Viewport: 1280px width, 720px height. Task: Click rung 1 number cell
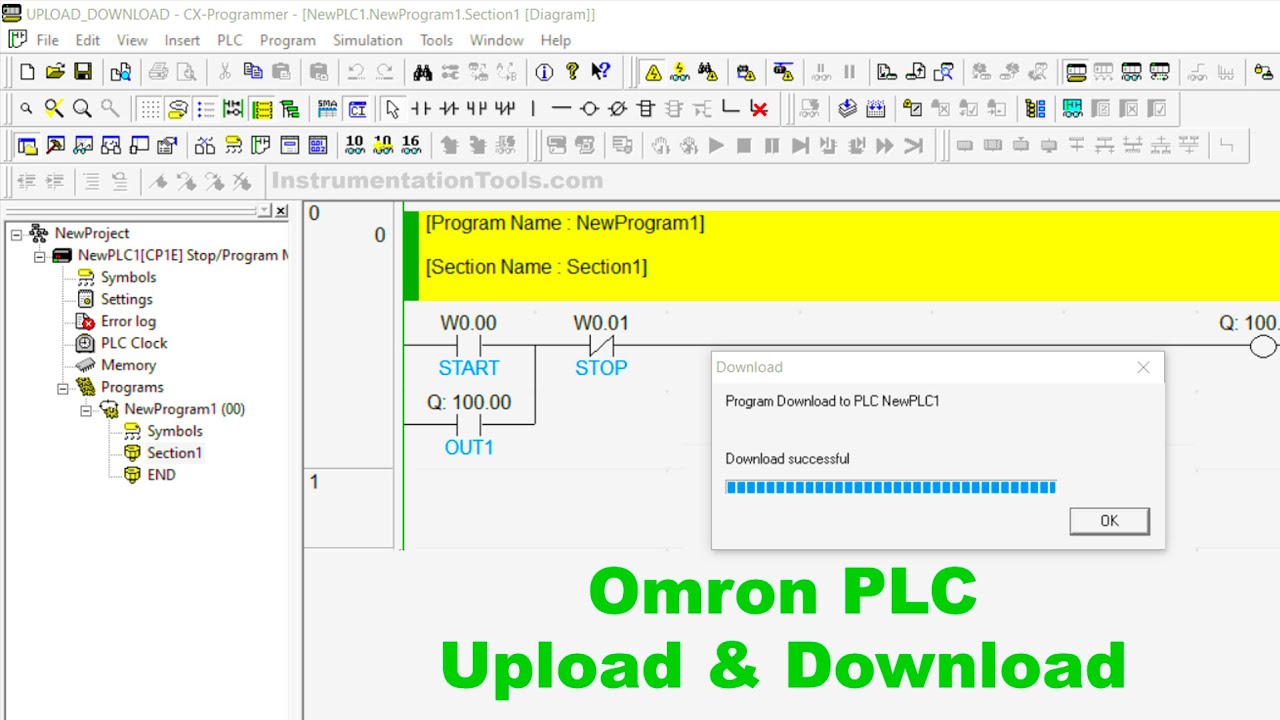click(x=348, y=508)
